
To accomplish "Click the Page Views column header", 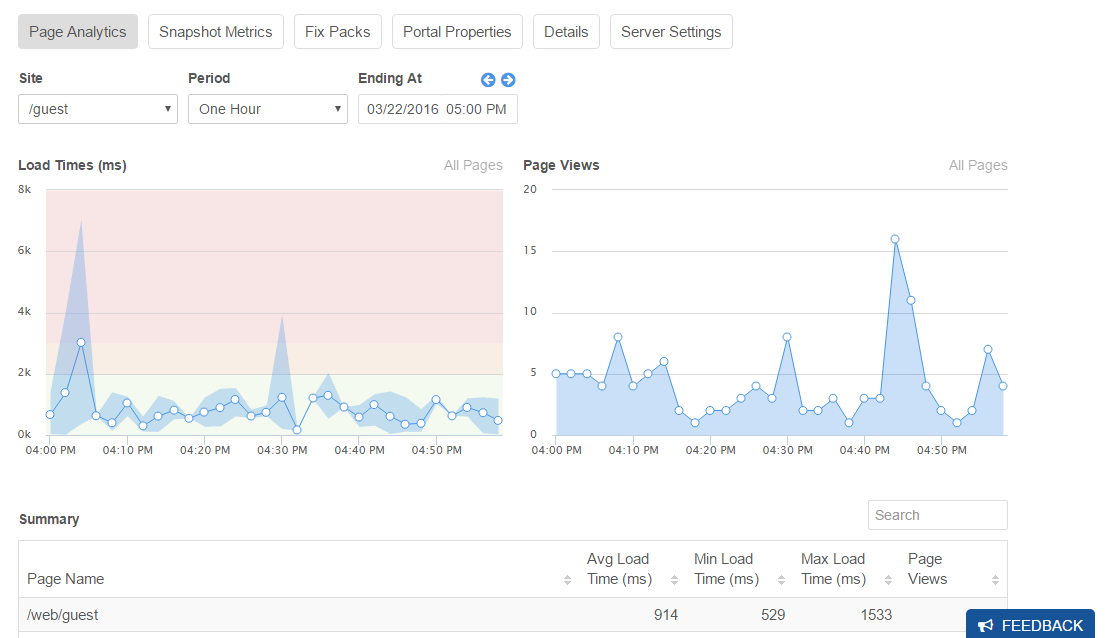I will point(927,569).
